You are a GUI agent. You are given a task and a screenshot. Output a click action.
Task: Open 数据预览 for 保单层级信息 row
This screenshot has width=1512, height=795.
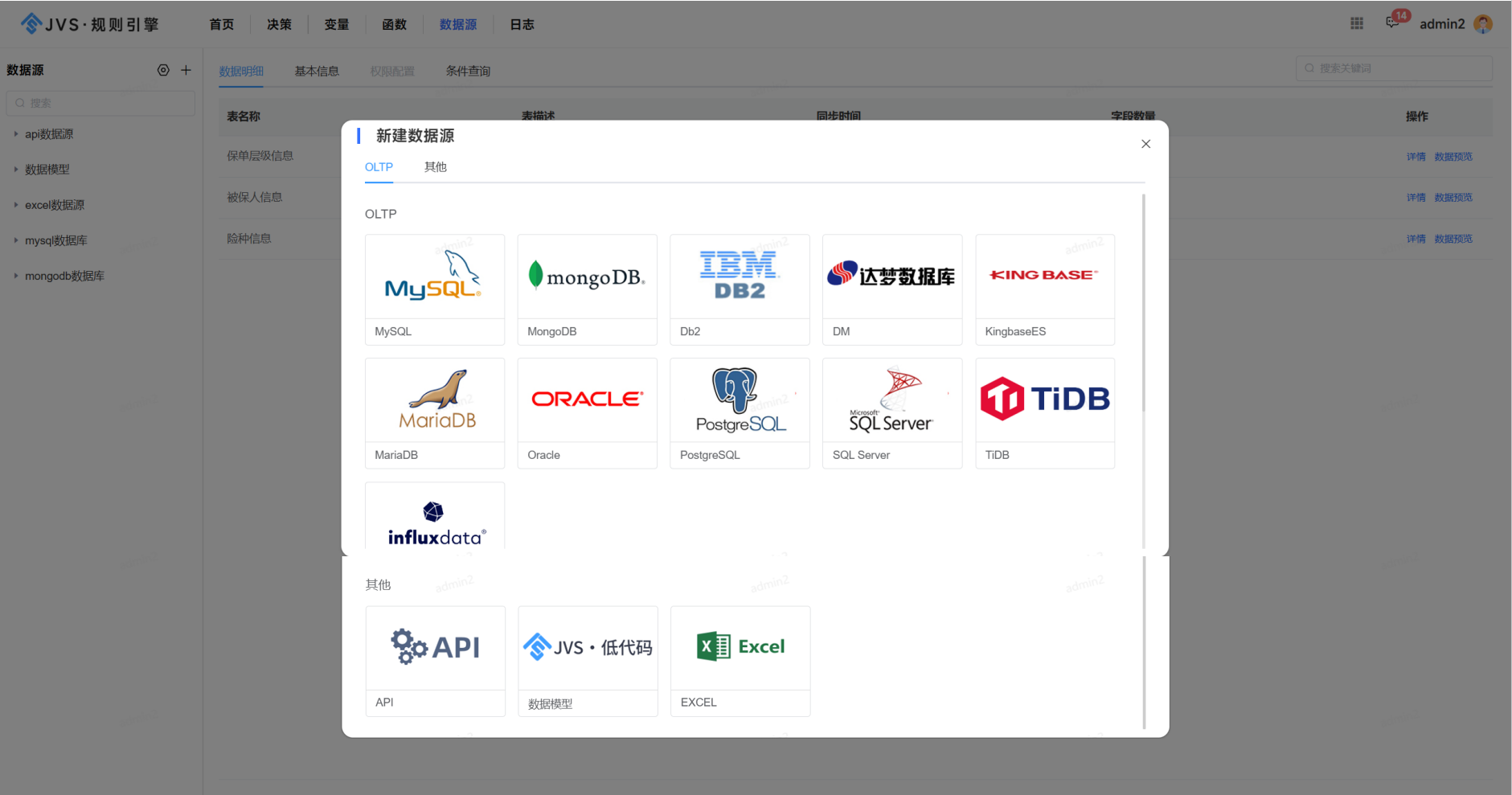click(1453, 157)
